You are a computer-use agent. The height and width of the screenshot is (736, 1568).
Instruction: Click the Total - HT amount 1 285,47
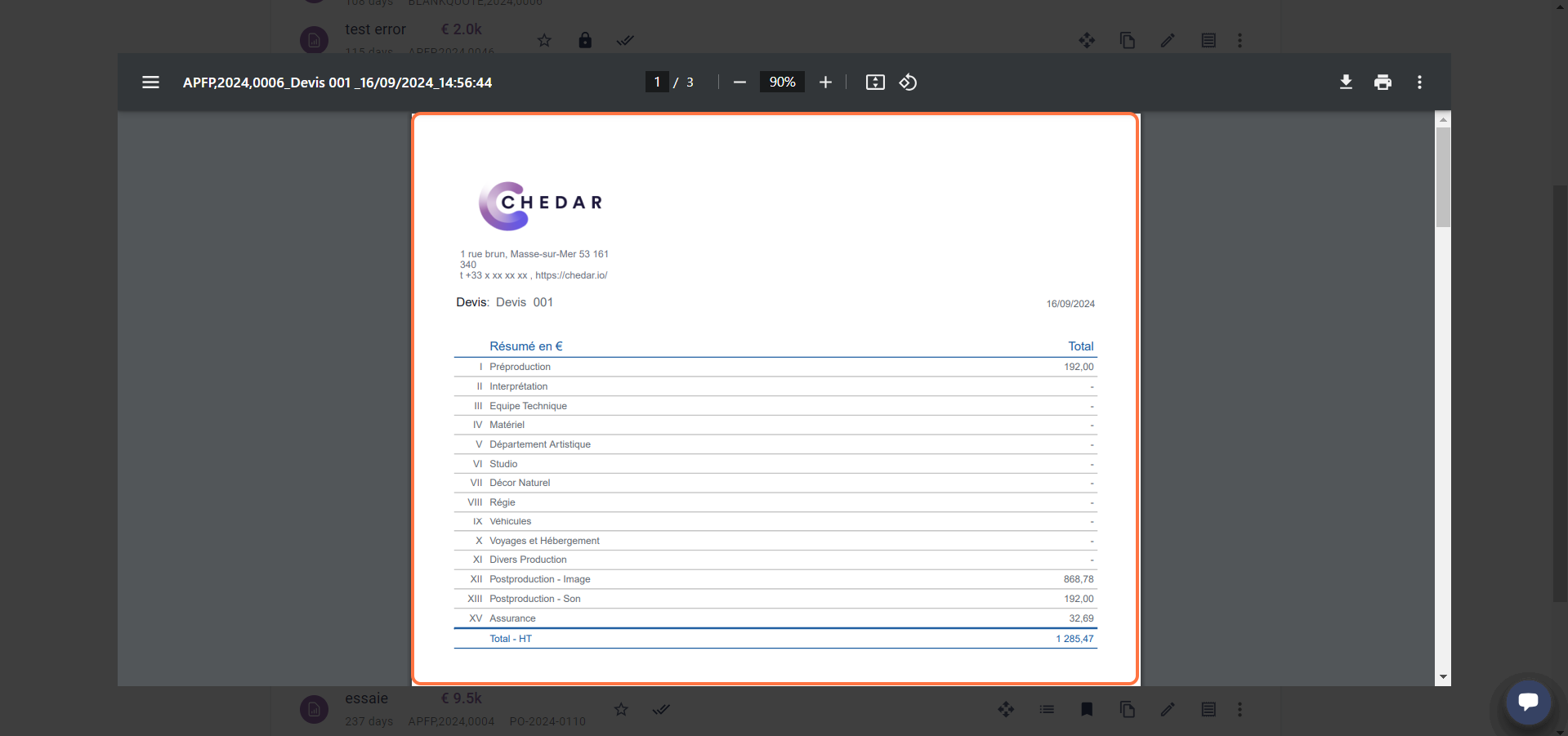click(x=1074, y=639)
